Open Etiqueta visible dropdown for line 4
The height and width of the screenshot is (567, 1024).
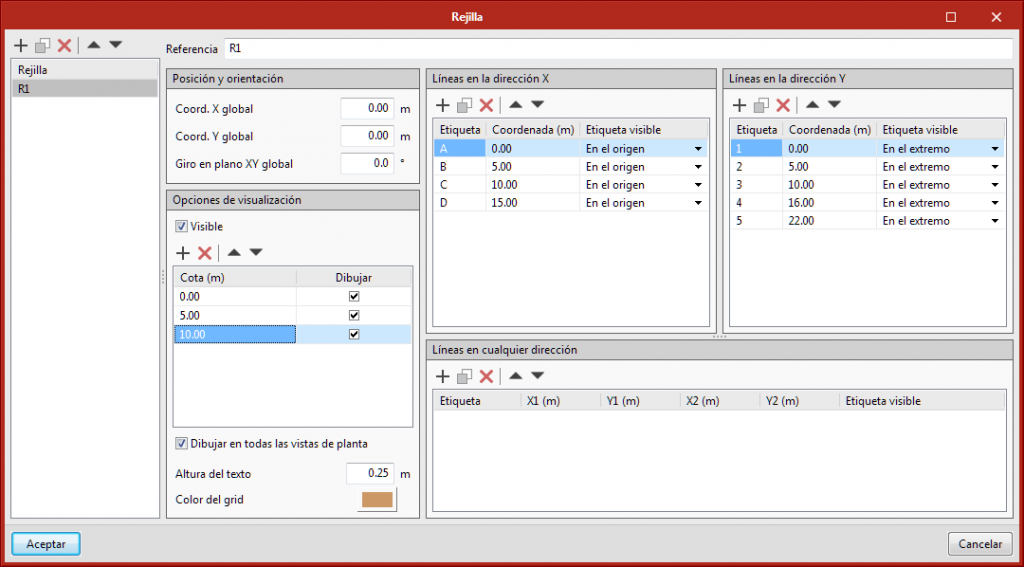click(x=995, y=203)
